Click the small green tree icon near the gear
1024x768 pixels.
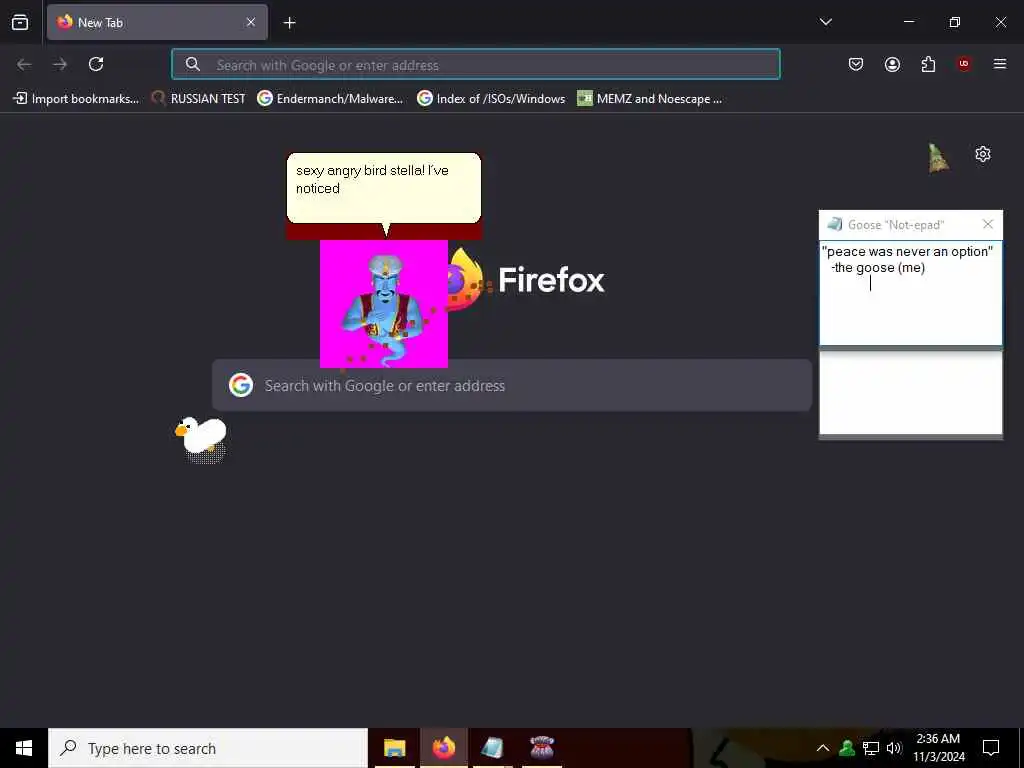938,158
